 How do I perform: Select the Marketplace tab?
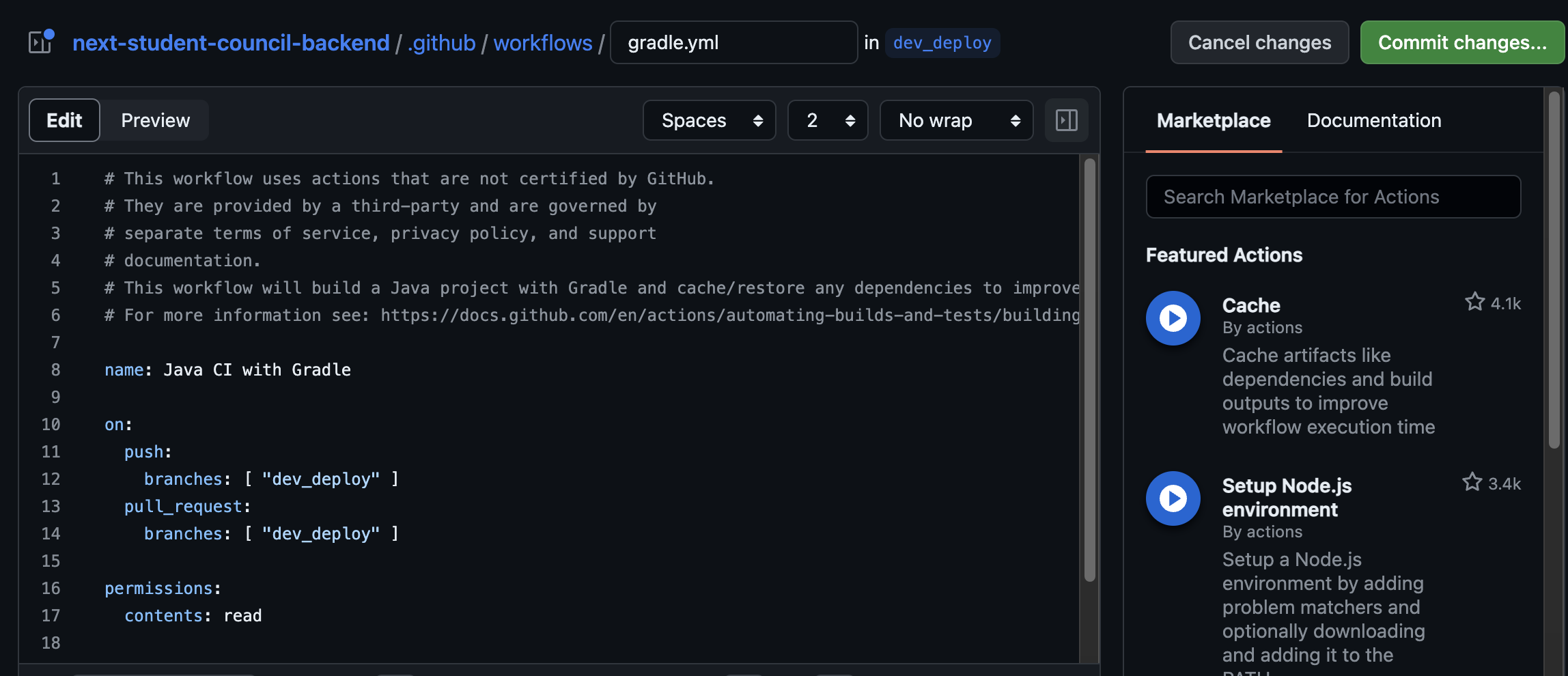tap(1214, 120)
